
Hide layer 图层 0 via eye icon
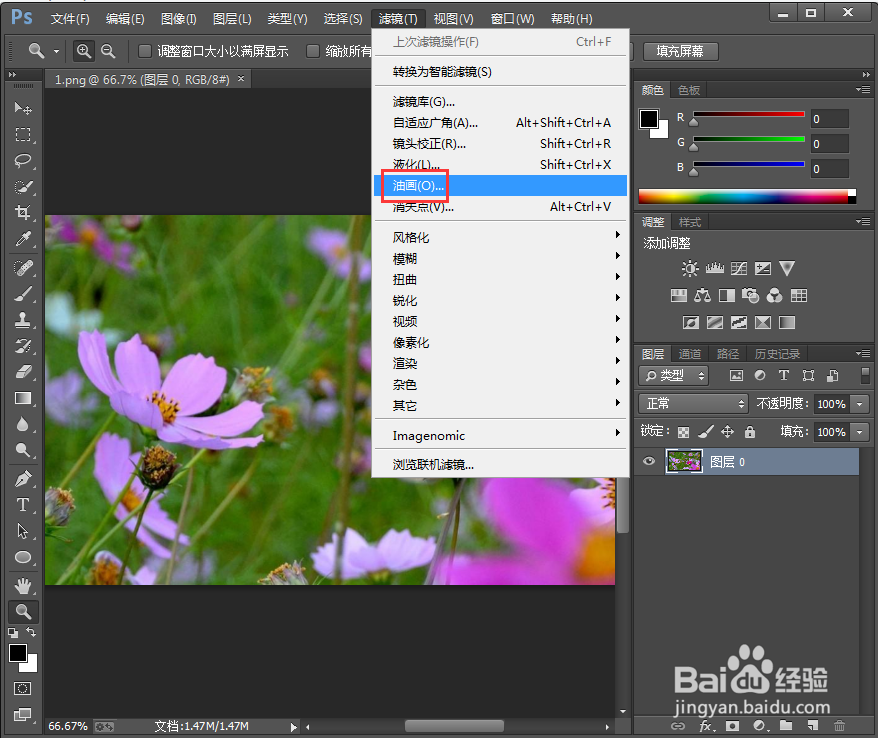649,461
